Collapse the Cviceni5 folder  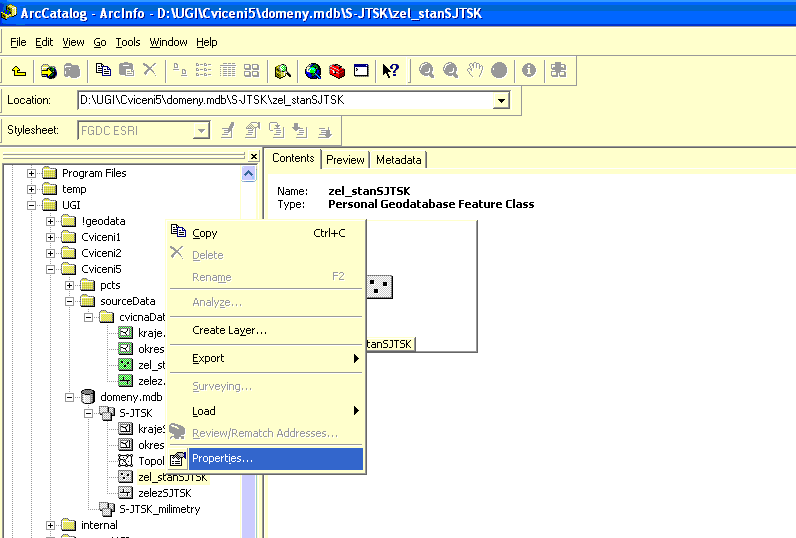point(50,270)
